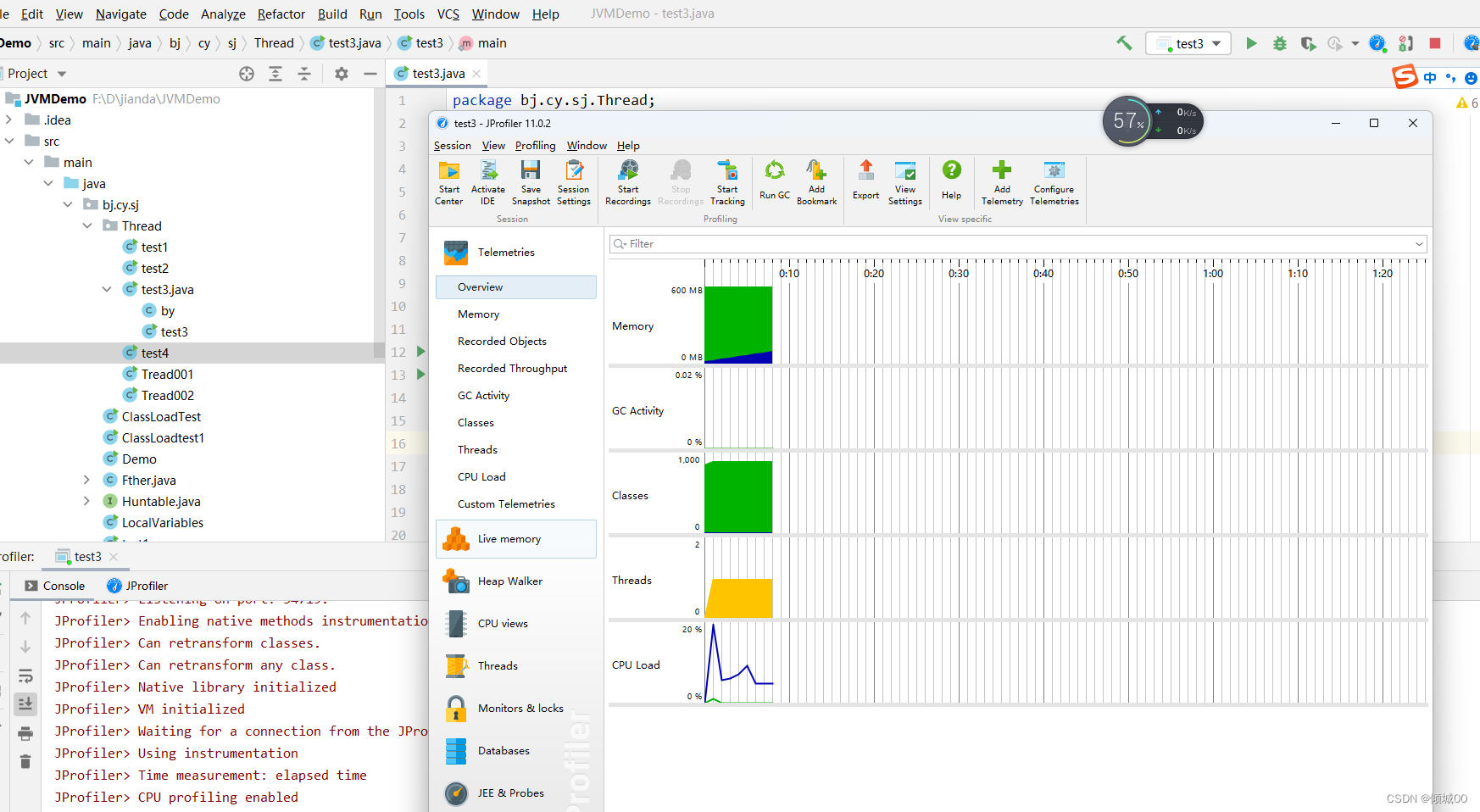This screenshot has width=1480, height=812.
Task: Open Session Settings in JProfiler
Action: pyautogui.click(x=574, y=182)
